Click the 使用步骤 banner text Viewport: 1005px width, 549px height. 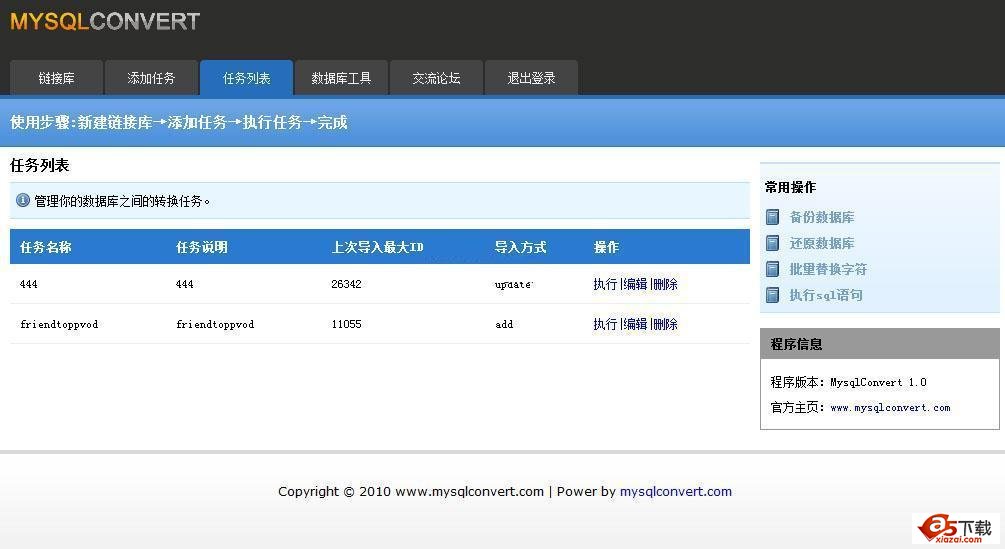point(179,122)
